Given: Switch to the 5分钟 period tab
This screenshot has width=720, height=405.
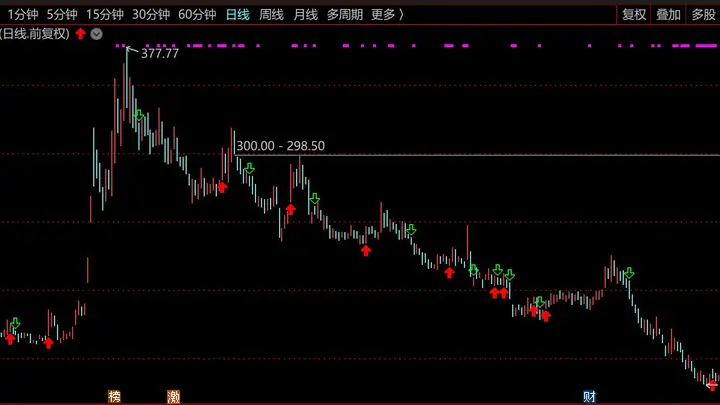Looking at the screenshot, I should pos(62,15).
